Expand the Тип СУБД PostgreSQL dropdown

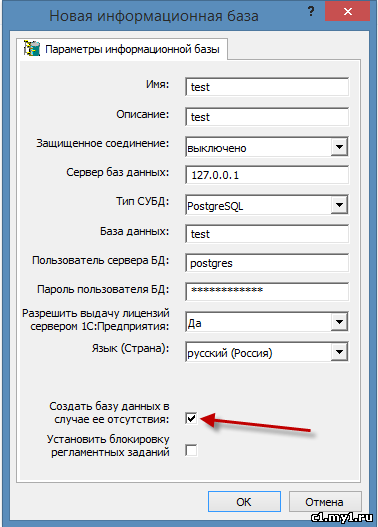339,205
